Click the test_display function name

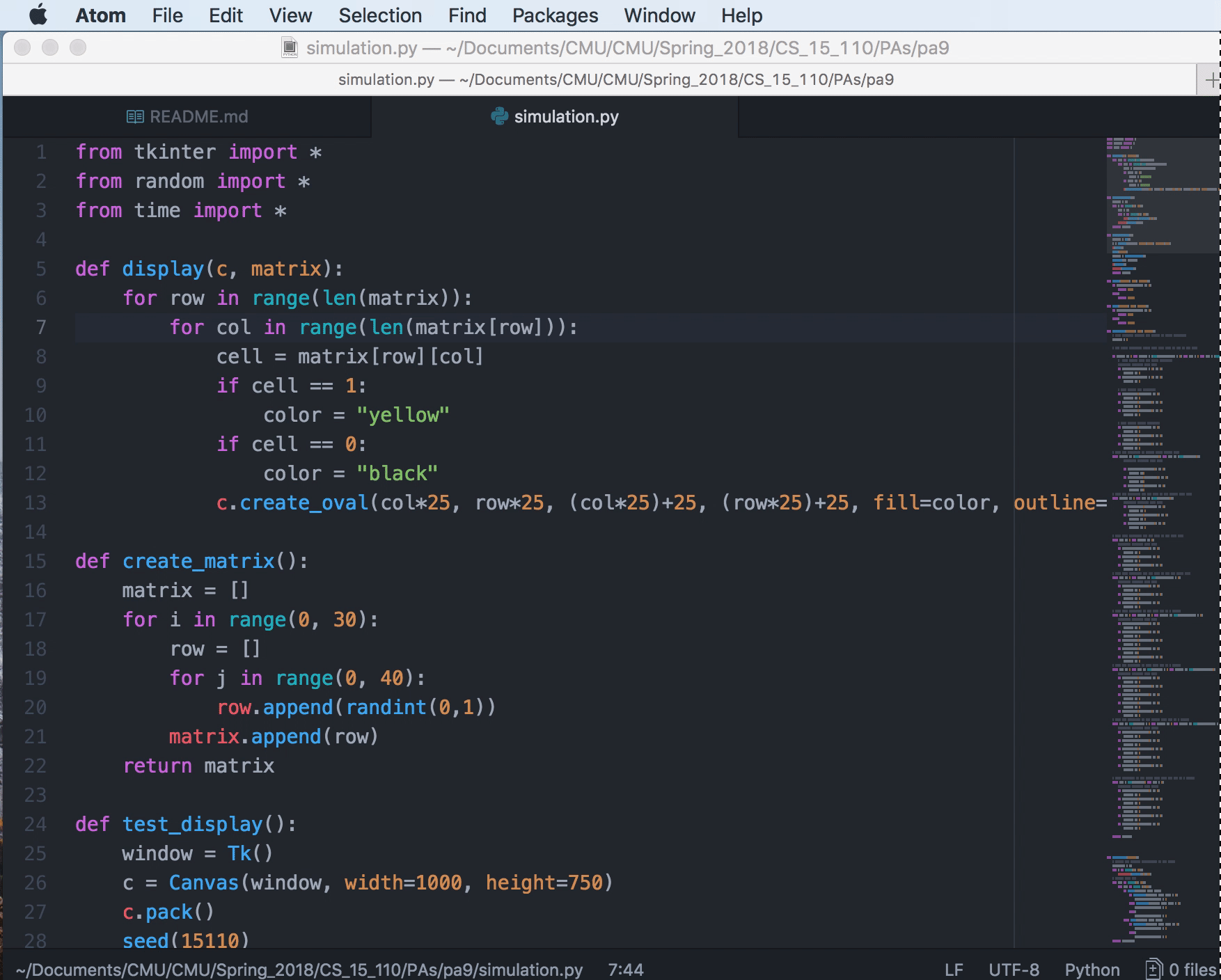point(193,824)
